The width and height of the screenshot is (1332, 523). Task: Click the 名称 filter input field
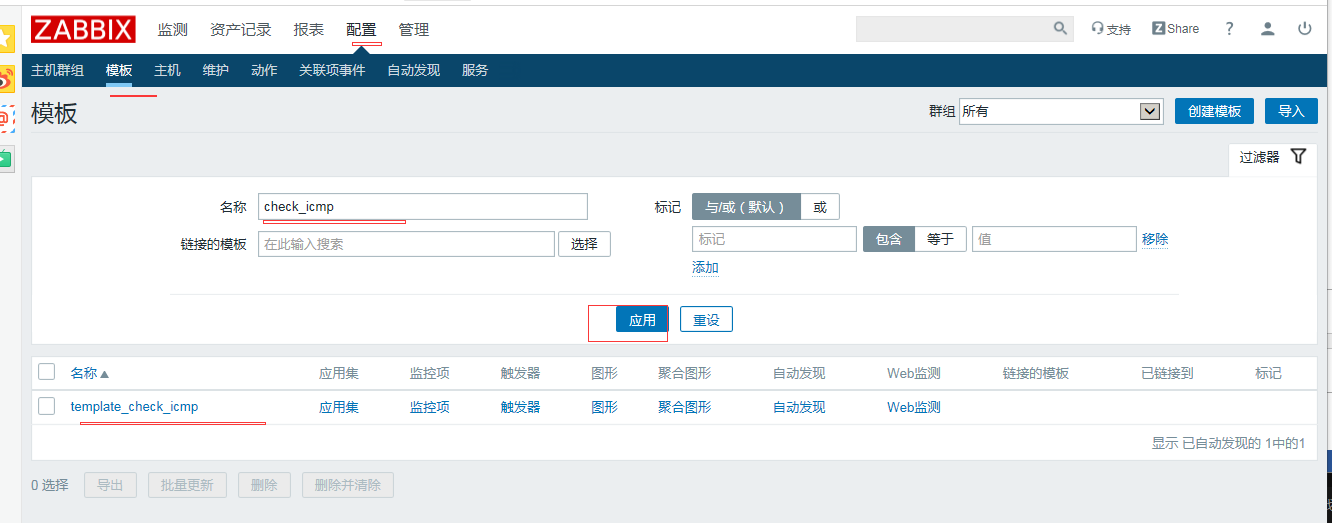point(422,207)
